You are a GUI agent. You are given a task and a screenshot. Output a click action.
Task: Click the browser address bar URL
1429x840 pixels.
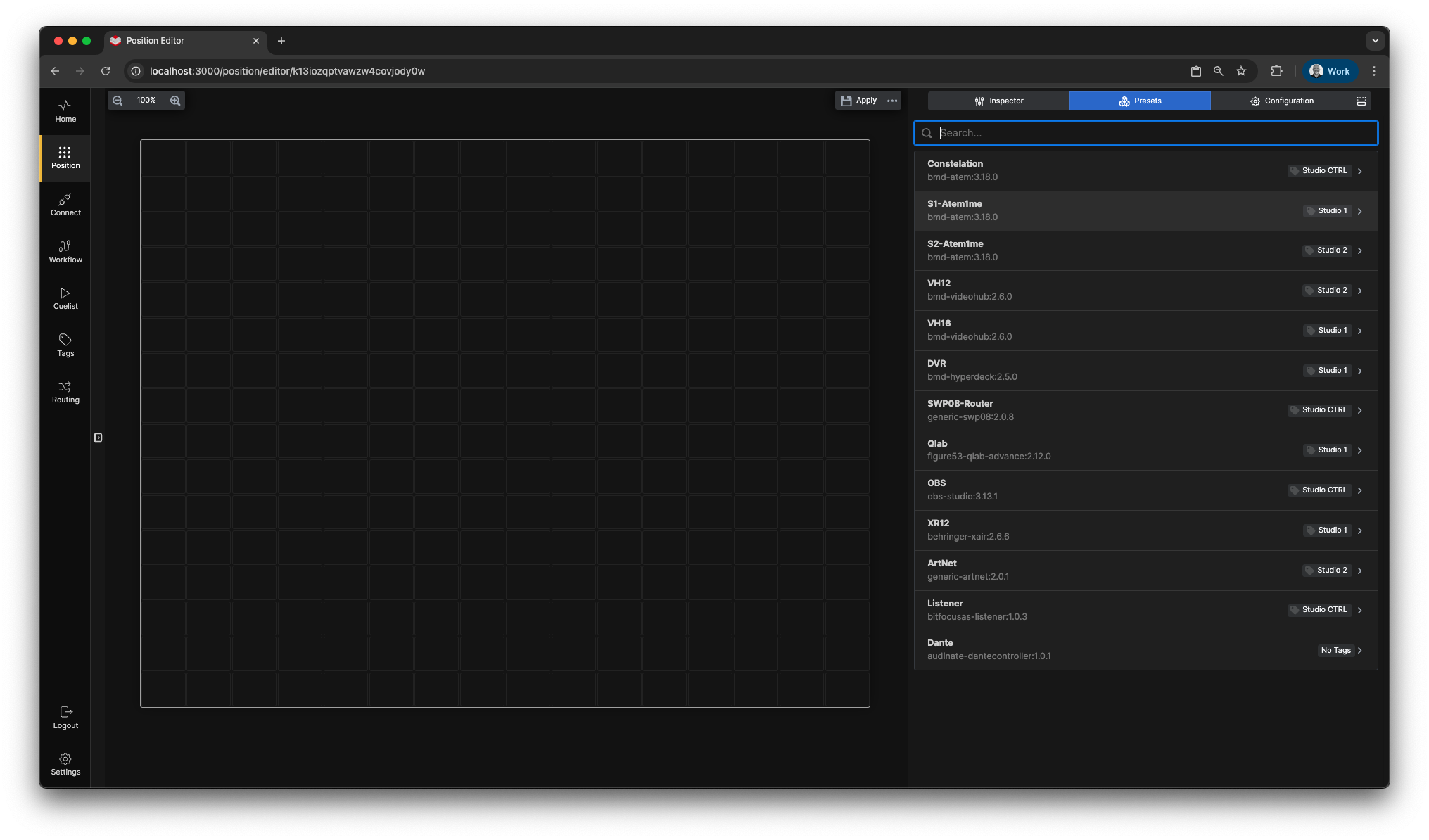(287, 71)
